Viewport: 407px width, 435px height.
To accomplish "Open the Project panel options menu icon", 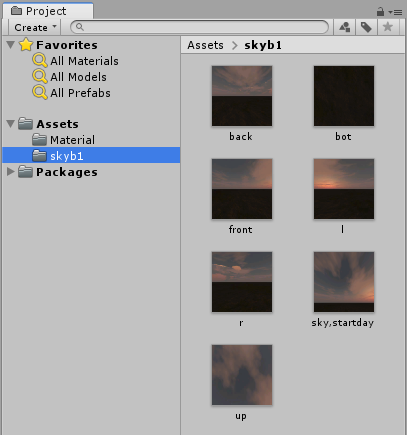I will pos(396,12).
